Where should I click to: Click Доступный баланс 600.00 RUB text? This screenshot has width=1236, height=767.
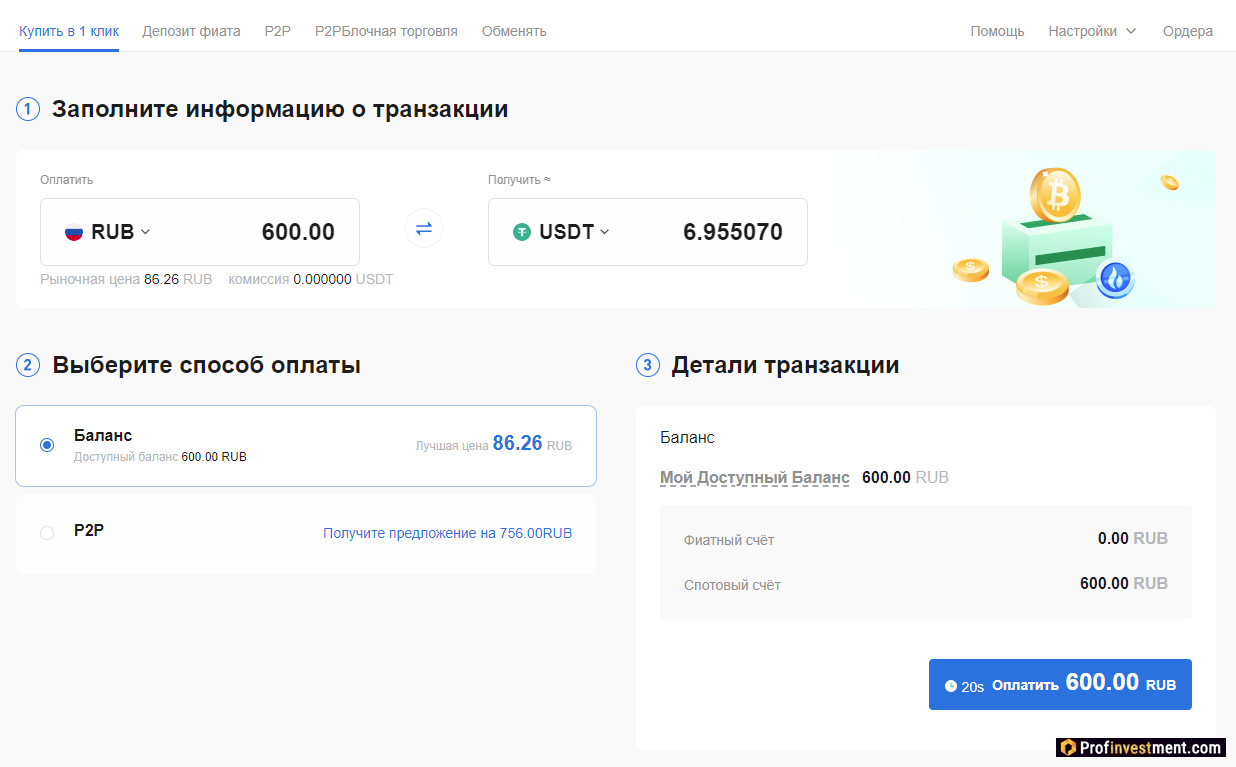(x=160, y=456)
